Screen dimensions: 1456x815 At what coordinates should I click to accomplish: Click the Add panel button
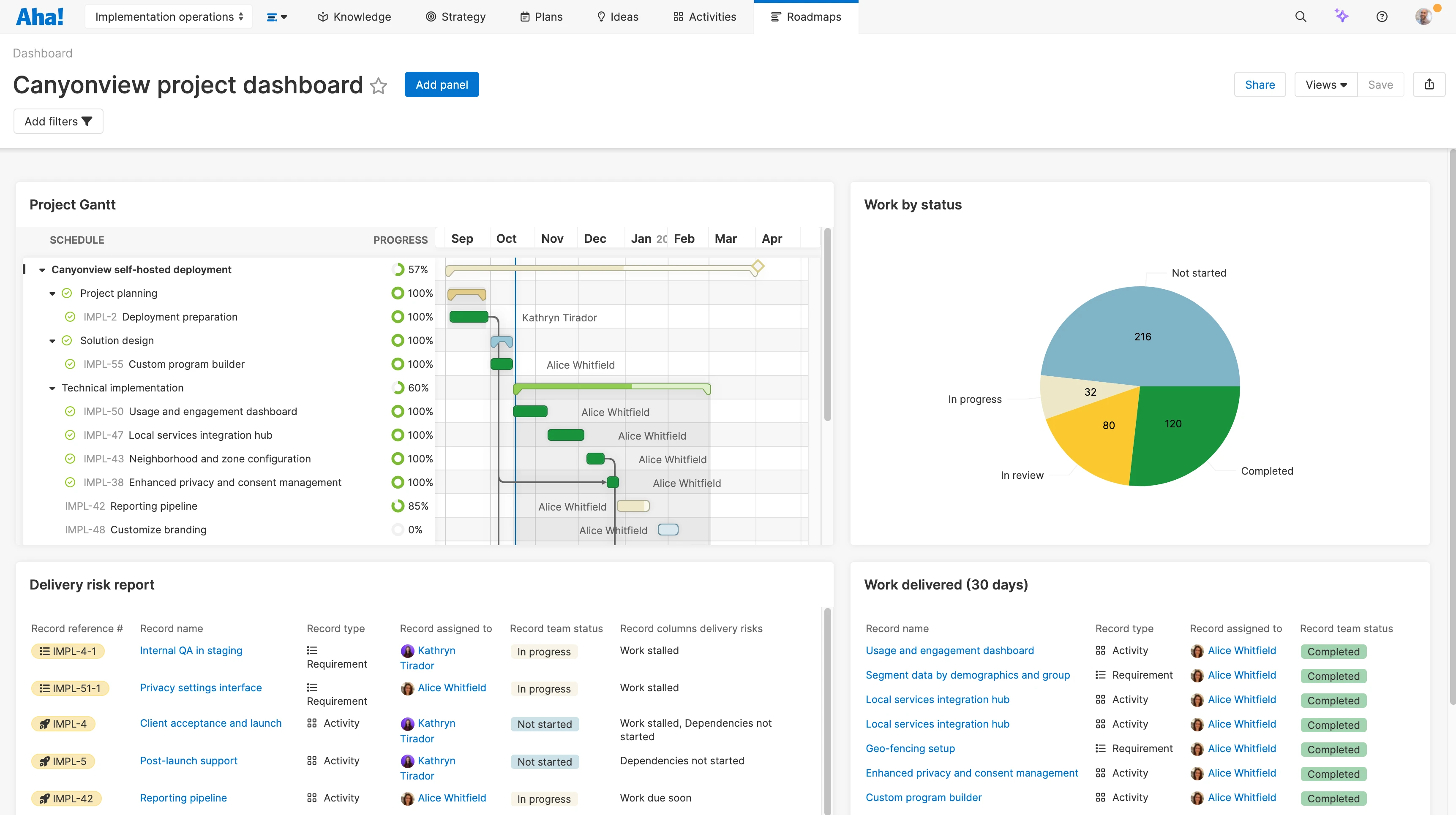point(442,84)
